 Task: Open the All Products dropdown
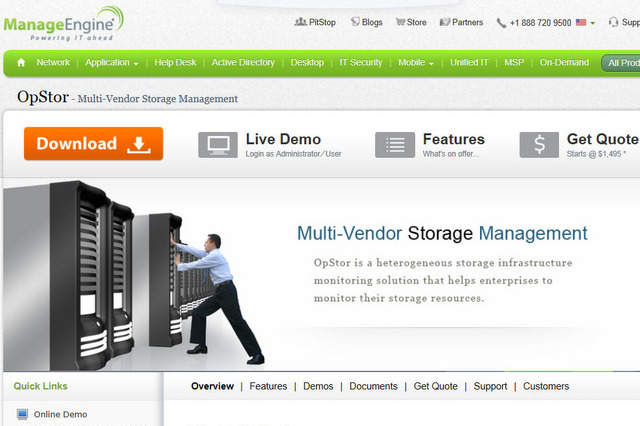621,63
